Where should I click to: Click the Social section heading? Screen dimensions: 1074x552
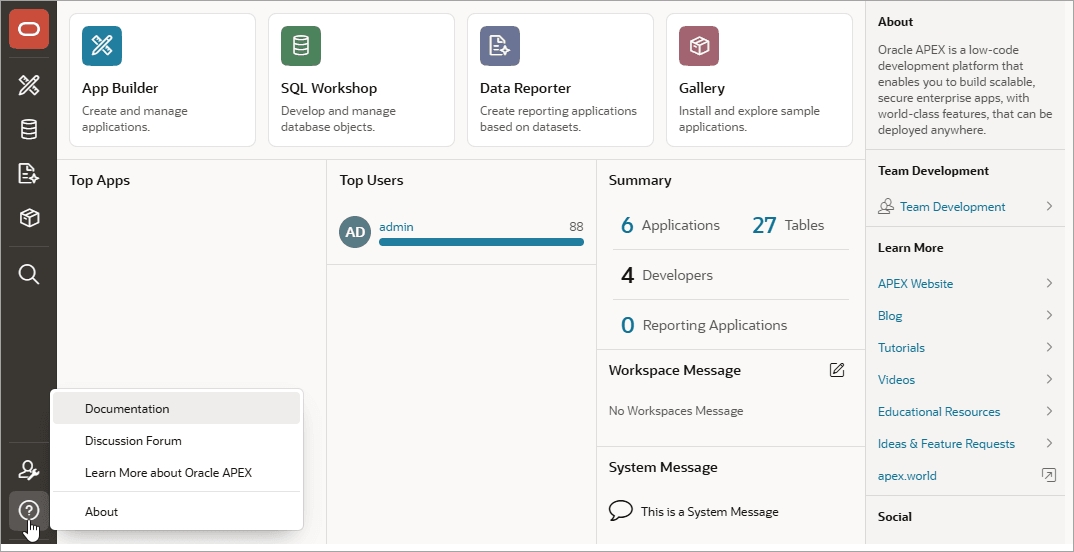(x=895, y=516)
